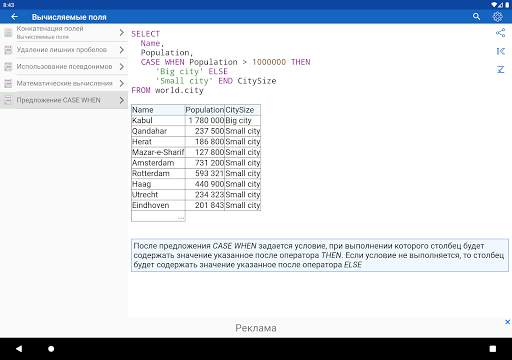Select the Предложение CASE WHEN lesson
The height and width of the screenshot is (360, 512).
click(x=64, y=100)
